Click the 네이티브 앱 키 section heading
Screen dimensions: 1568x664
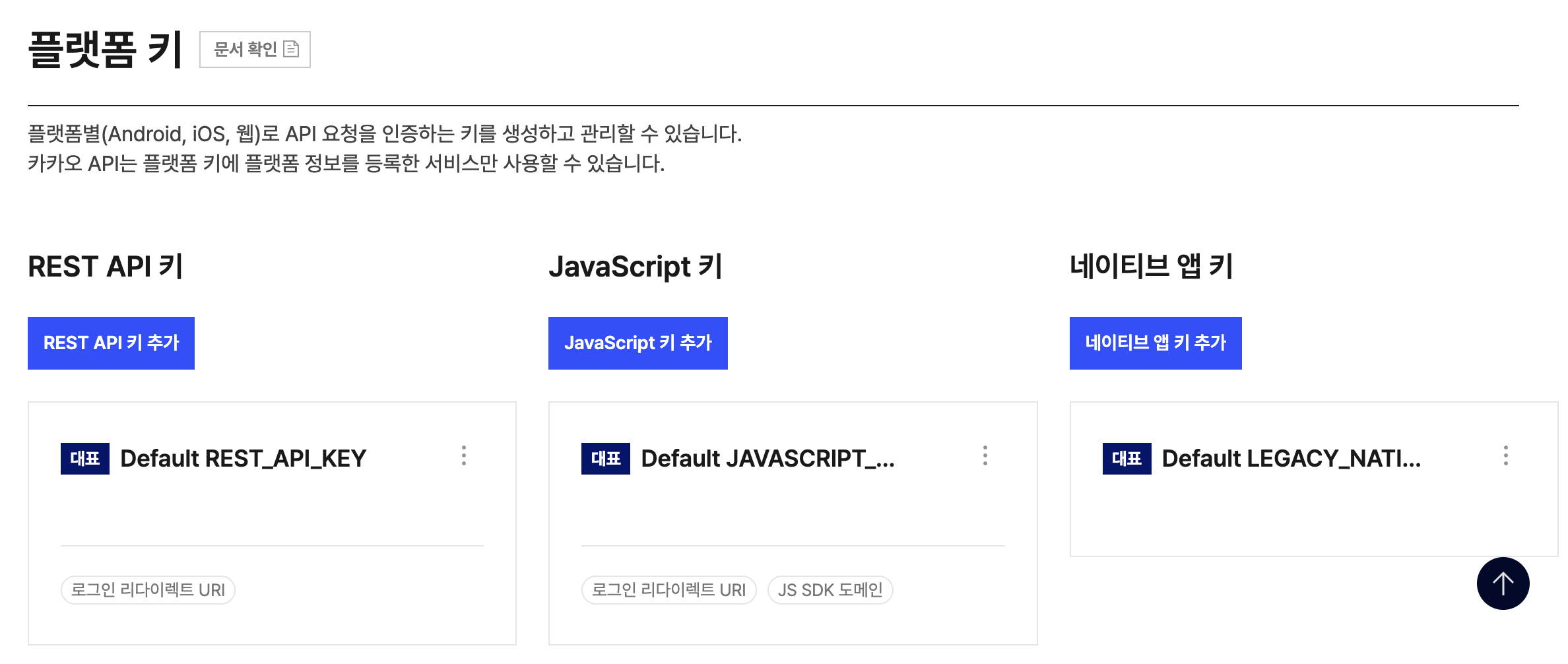1152,267
